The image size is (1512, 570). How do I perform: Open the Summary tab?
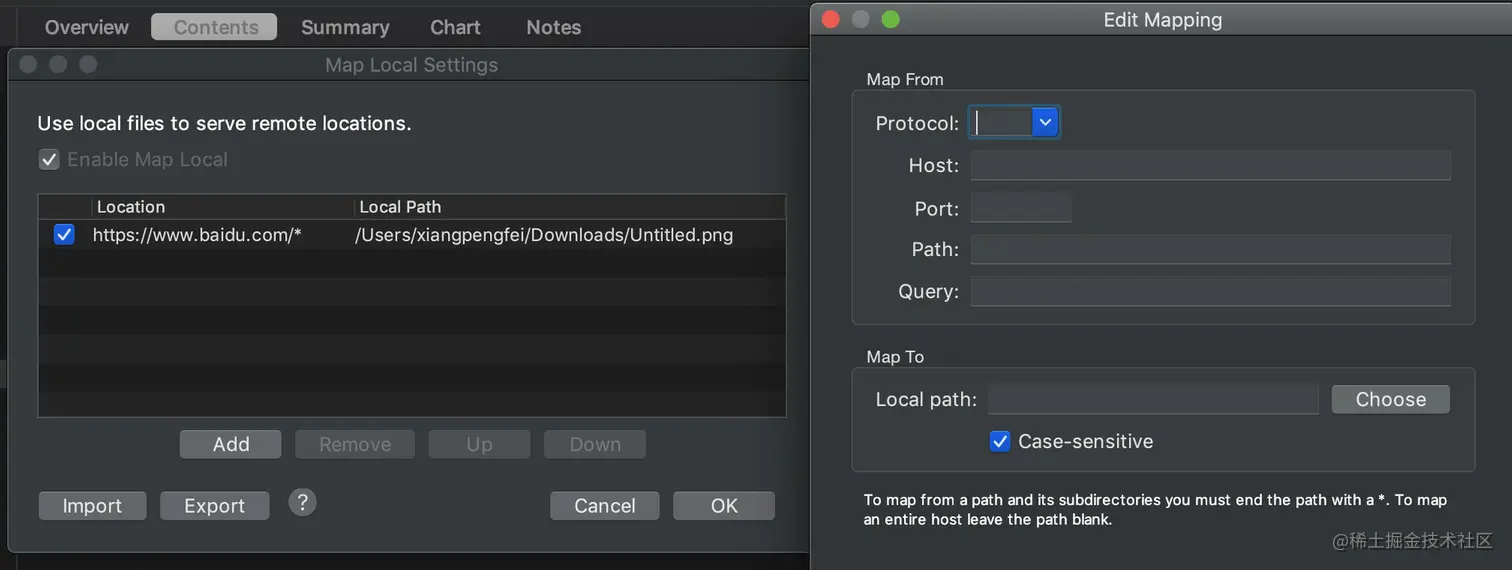(345, 27)
